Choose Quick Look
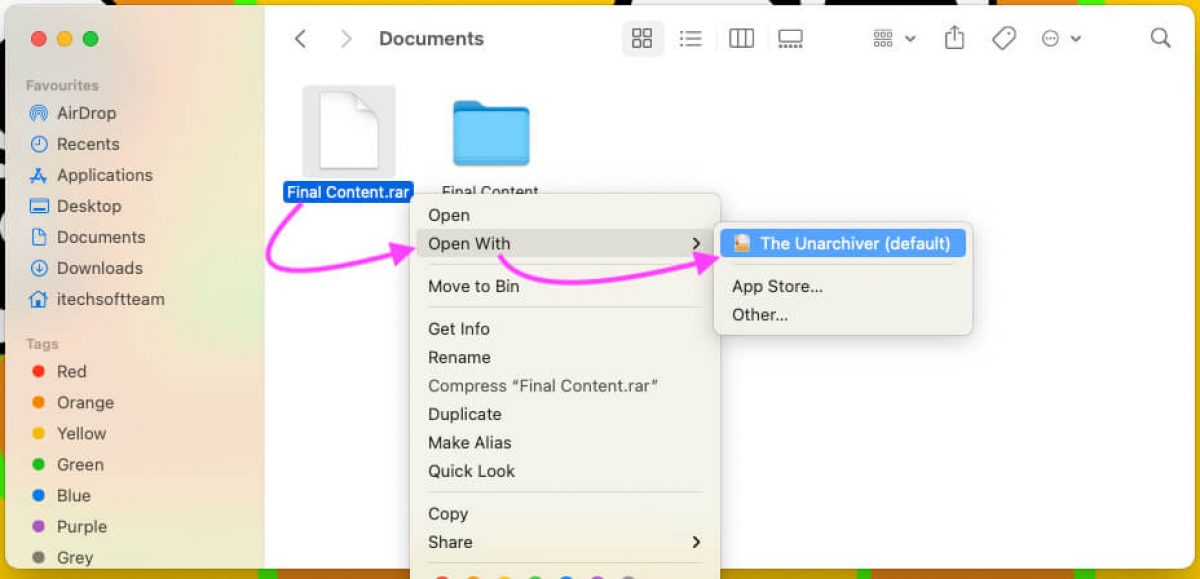This screenshot has height=579, width=1200. pos(472,471)
